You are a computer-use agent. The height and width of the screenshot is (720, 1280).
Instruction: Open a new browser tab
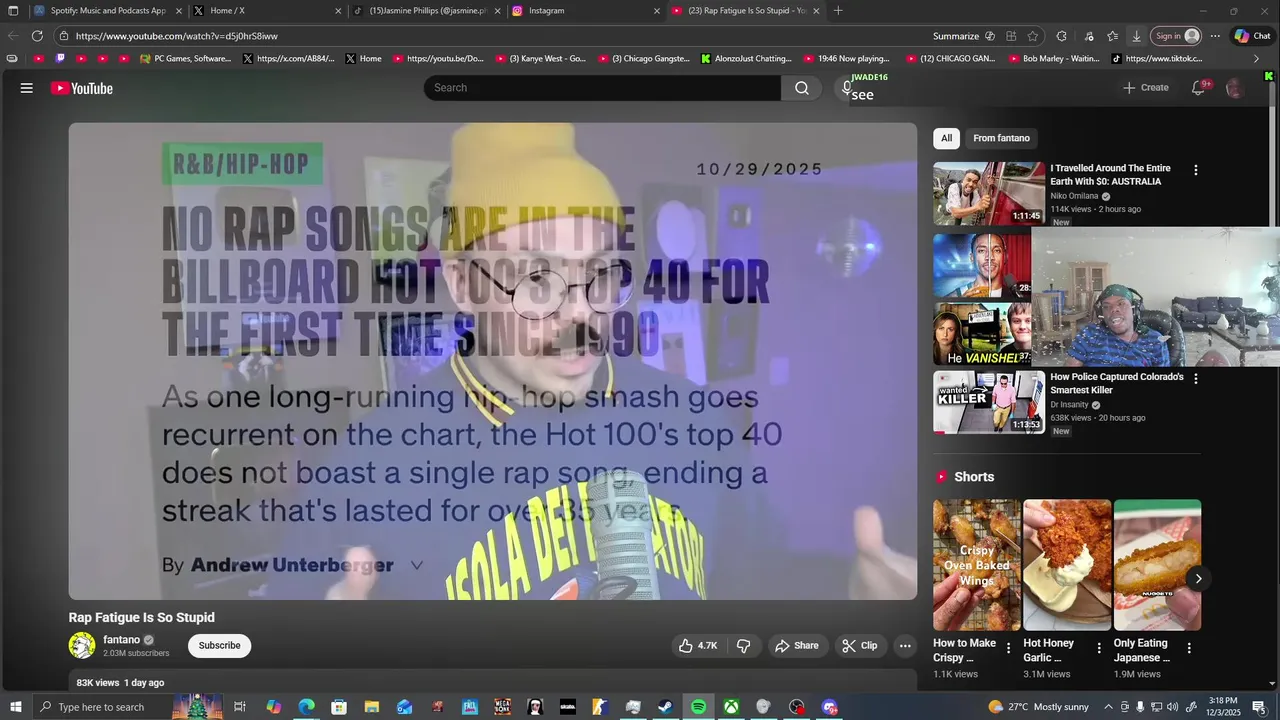click(838, 10)
